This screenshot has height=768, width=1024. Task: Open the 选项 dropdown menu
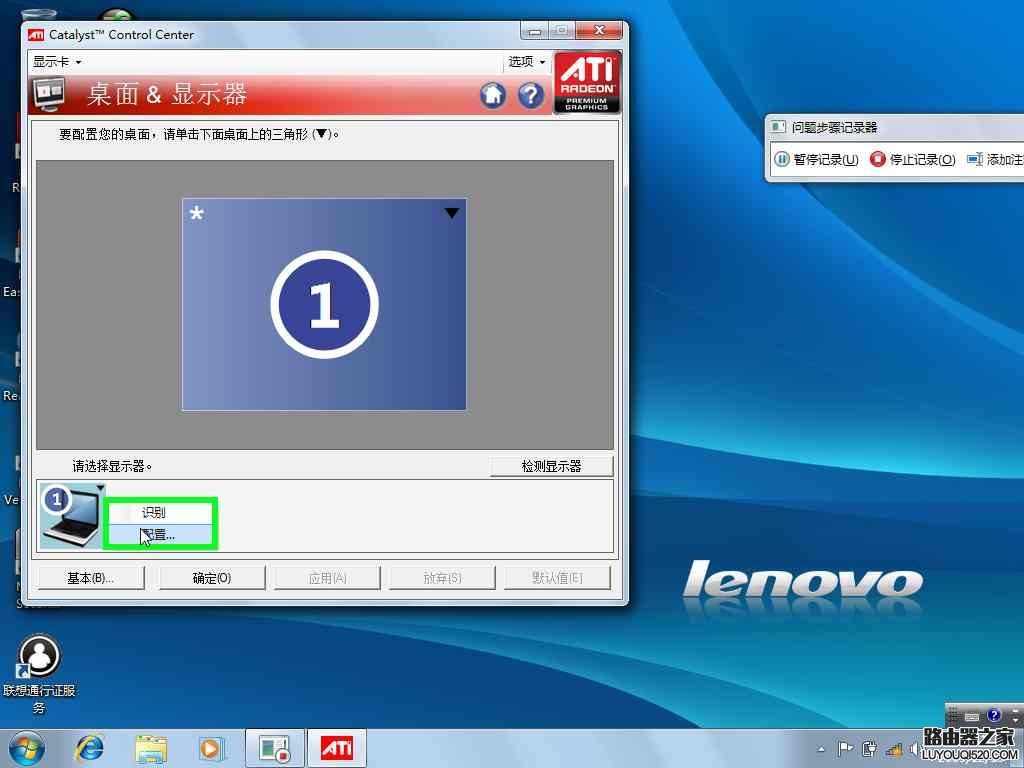(525, 61)
